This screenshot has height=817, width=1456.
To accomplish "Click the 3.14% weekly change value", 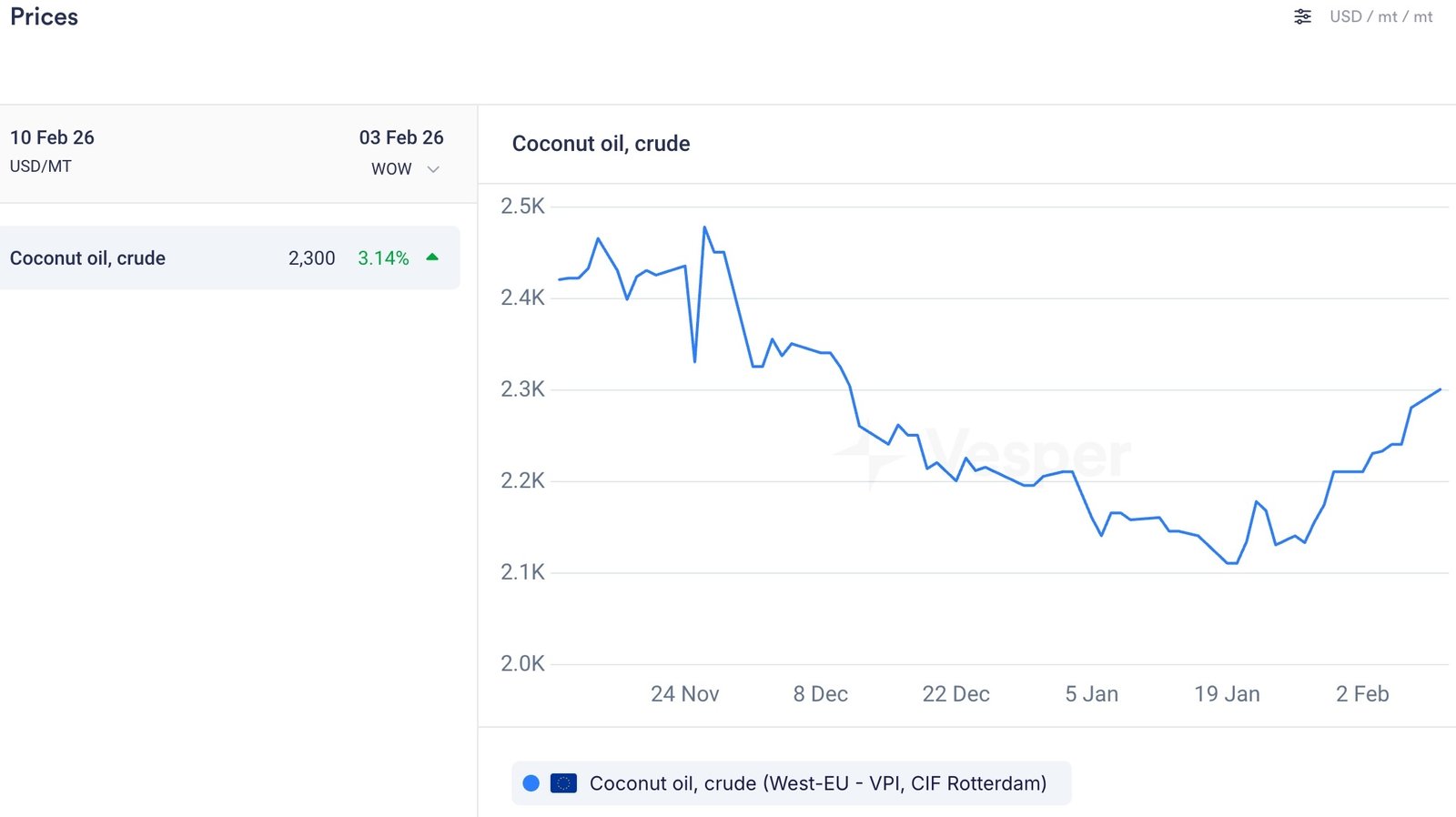I will 383,258.
